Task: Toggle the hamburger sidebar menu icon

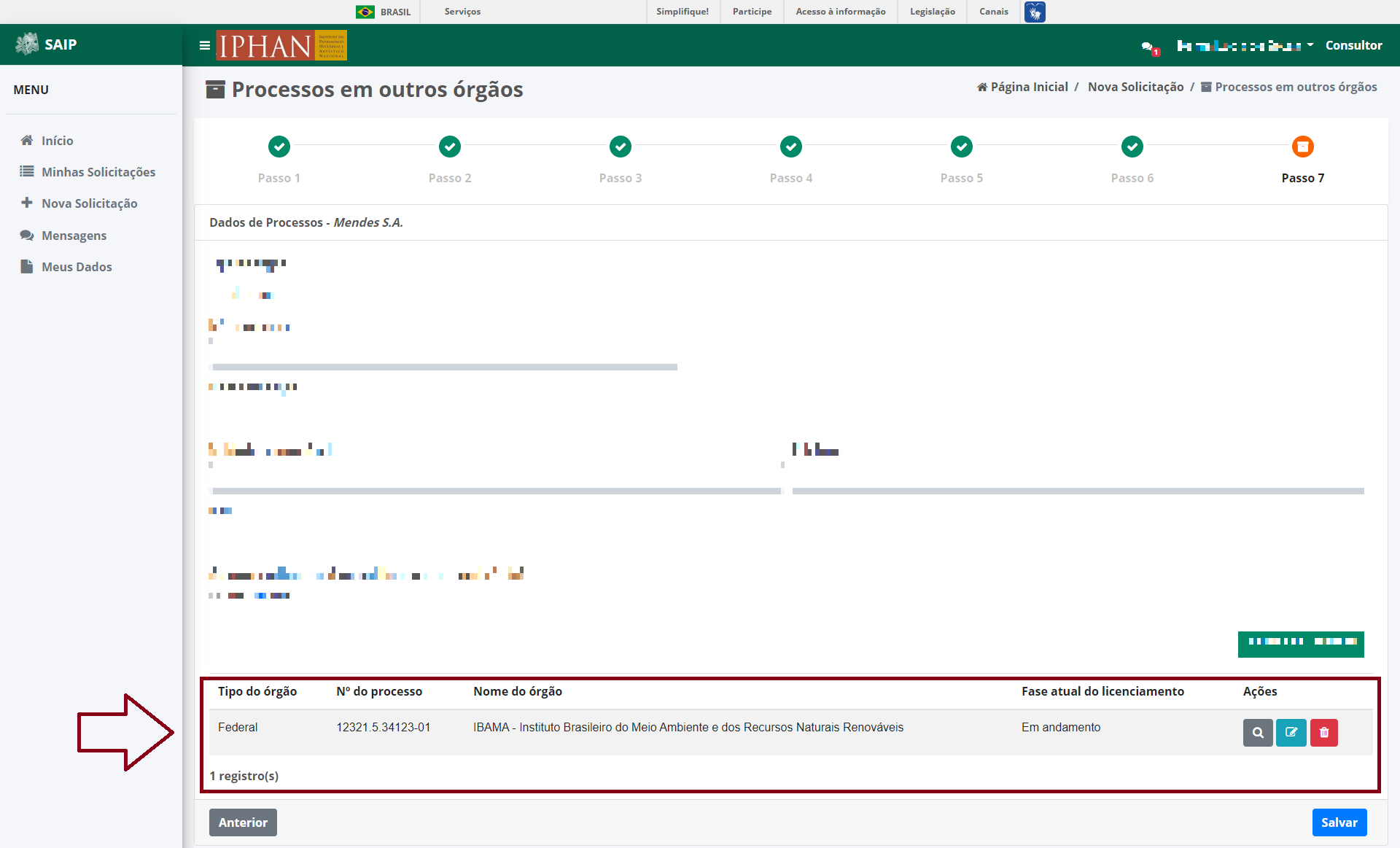Action: click(x=205, y=45)
